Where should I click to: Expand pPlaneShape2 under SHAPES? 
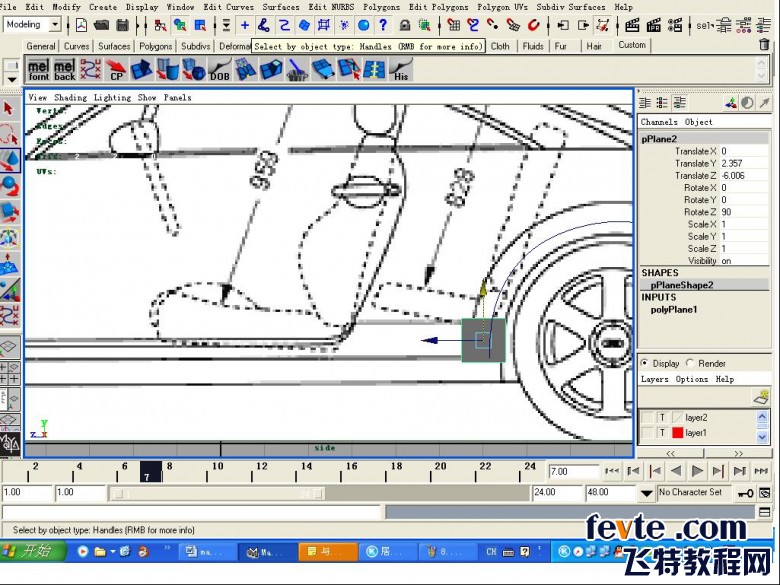(682, 285)
